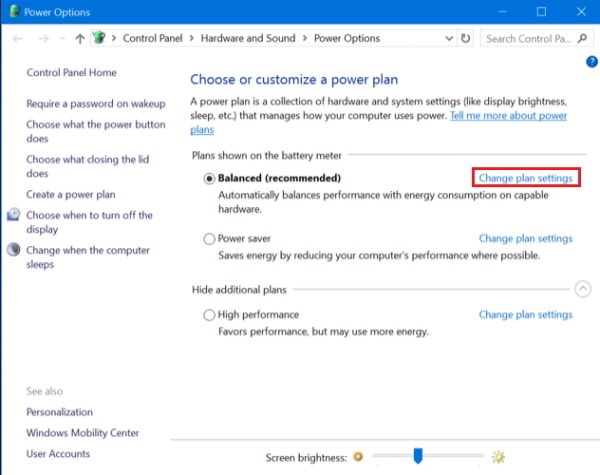Open Require a password on wakeup
This screenshot has width=600, height=475.
(x=96, y=104)
